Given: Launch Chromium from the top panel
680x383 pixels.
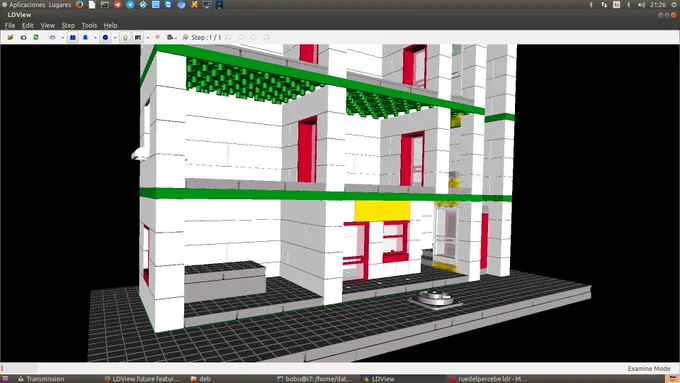Looking at the screenshot, I should click(181, 5).
